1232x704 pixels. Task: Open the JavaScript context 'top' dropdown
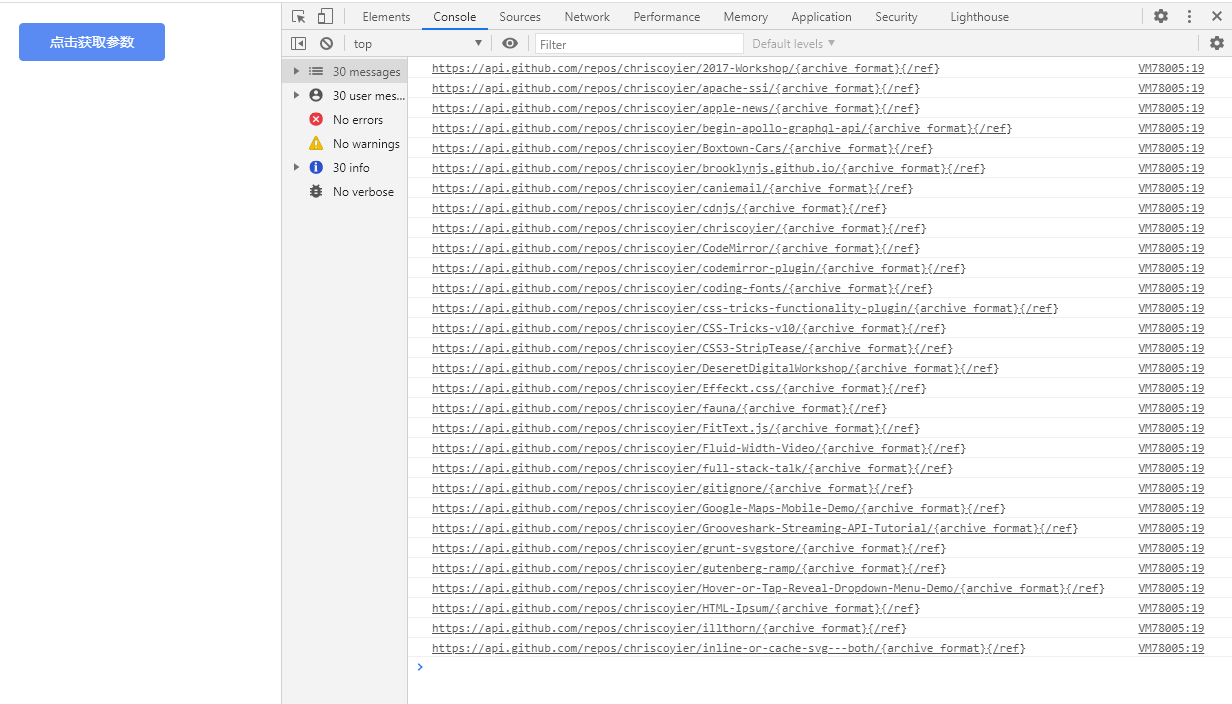(x=417, y=44)
